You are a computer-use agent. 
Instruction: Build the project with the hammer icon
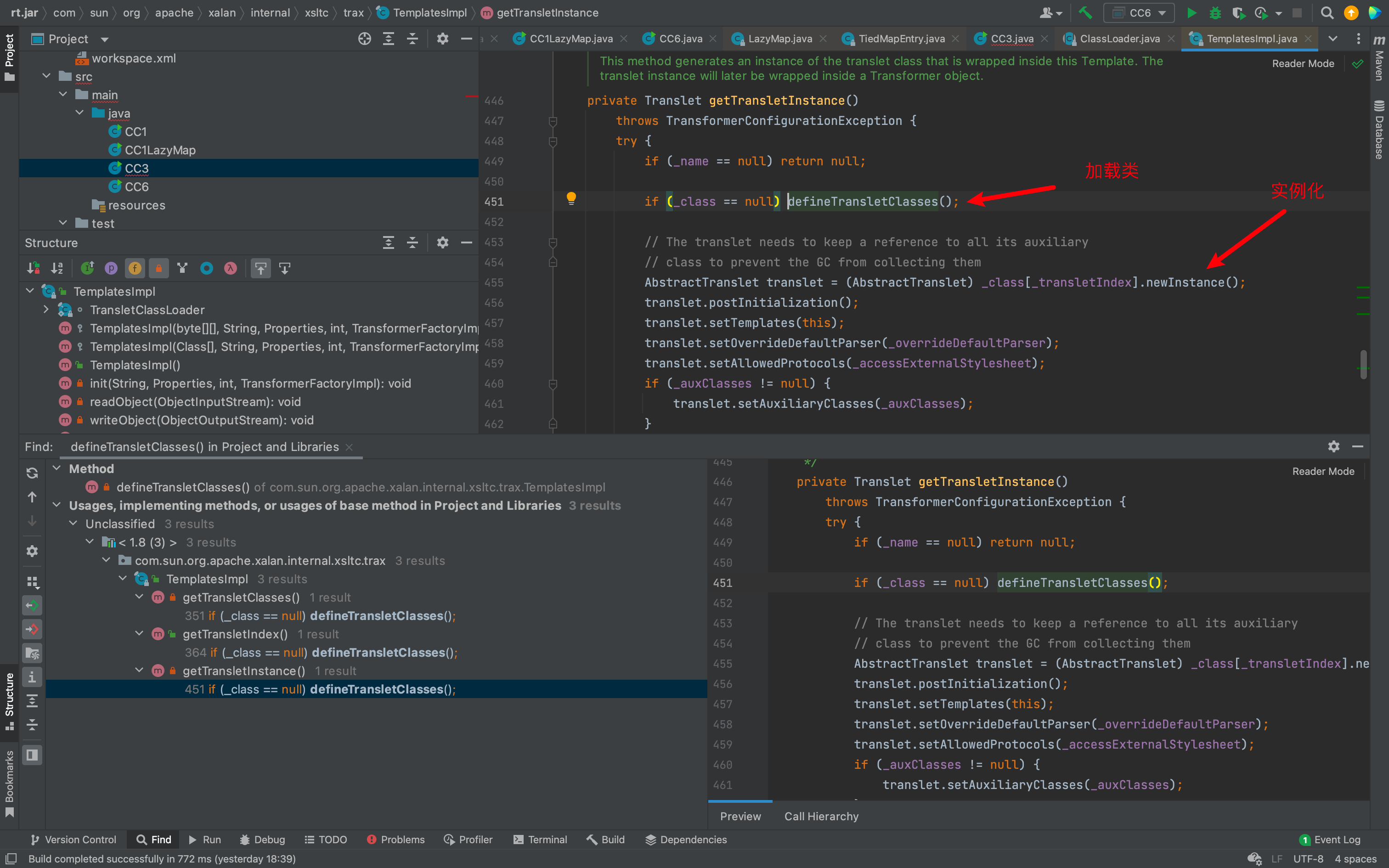pyautogui.click(x=1085, y=13)
